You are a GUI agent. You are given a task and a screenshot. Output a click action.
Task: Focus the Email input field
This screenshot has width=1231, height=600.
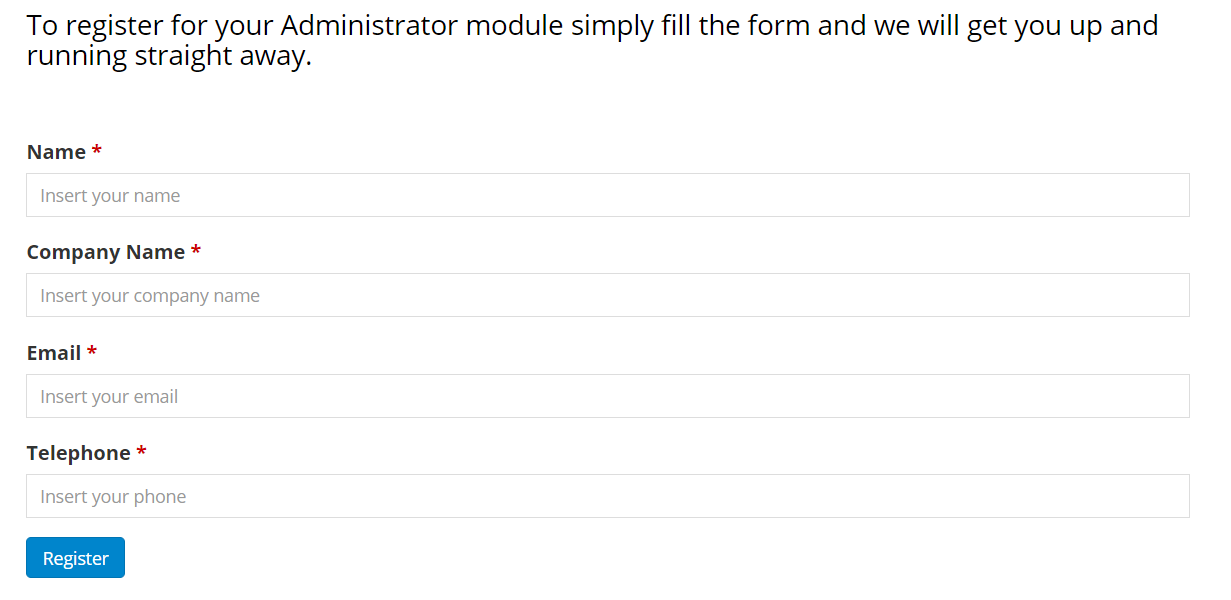pyautogui.click(x=608, y=396)
